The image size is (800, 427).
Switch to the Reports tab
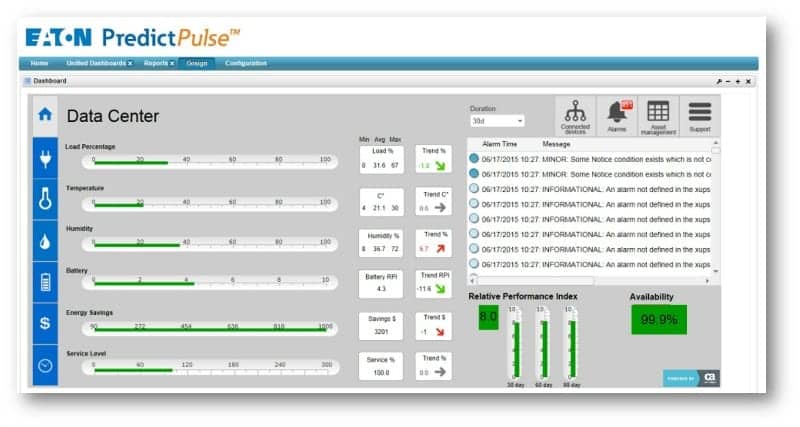(x=156, y=63)
